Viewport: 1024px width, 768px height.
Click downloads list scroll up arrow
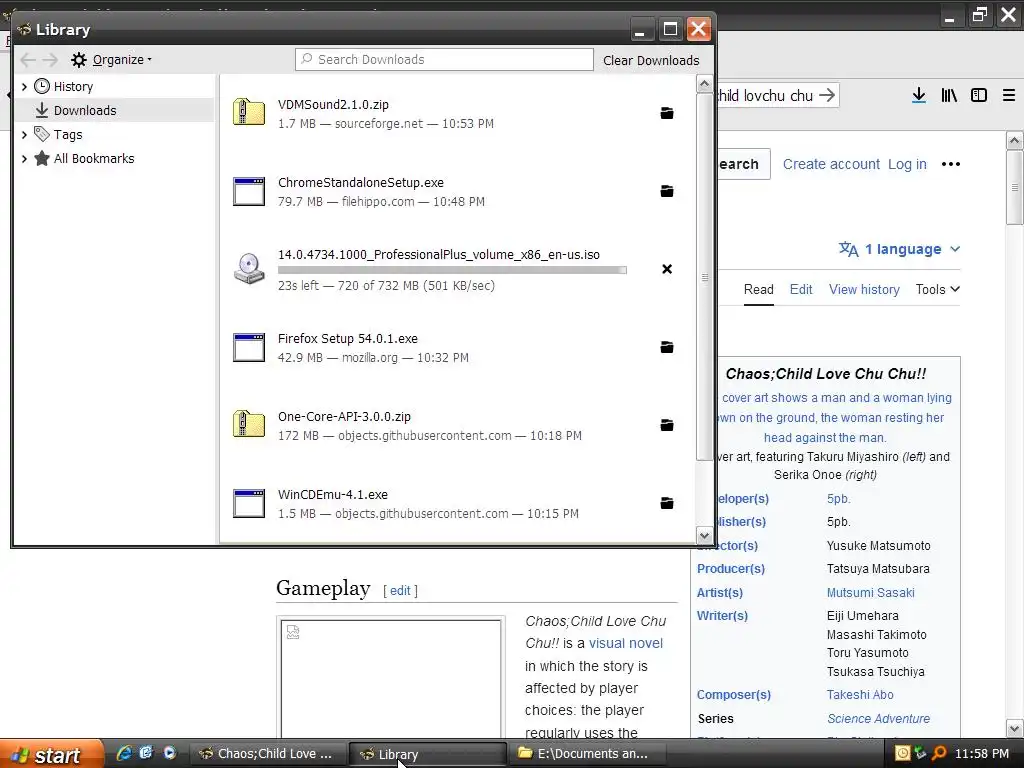click(704, 84)
